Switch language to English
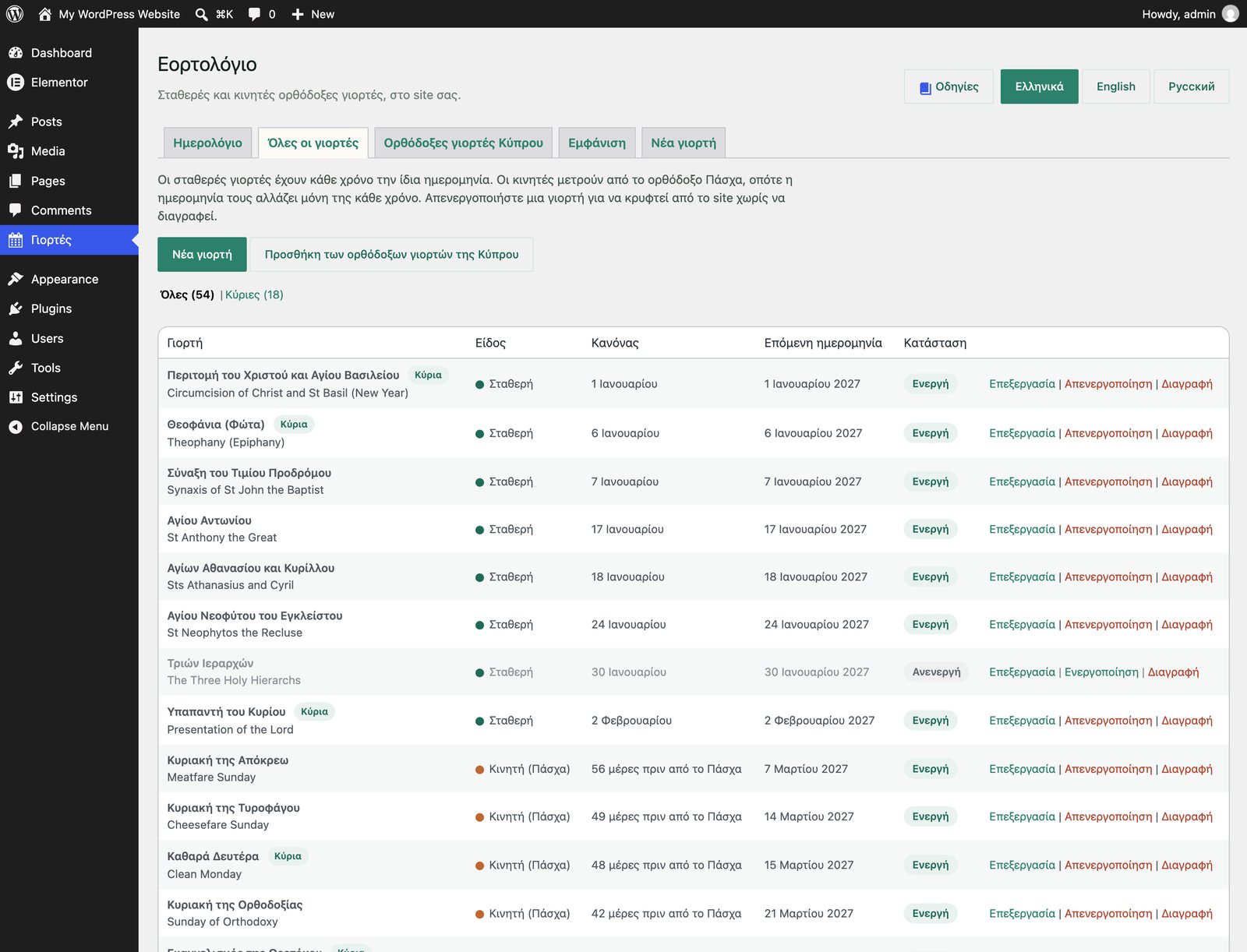1247x952 pixels. pos(1115,86)
